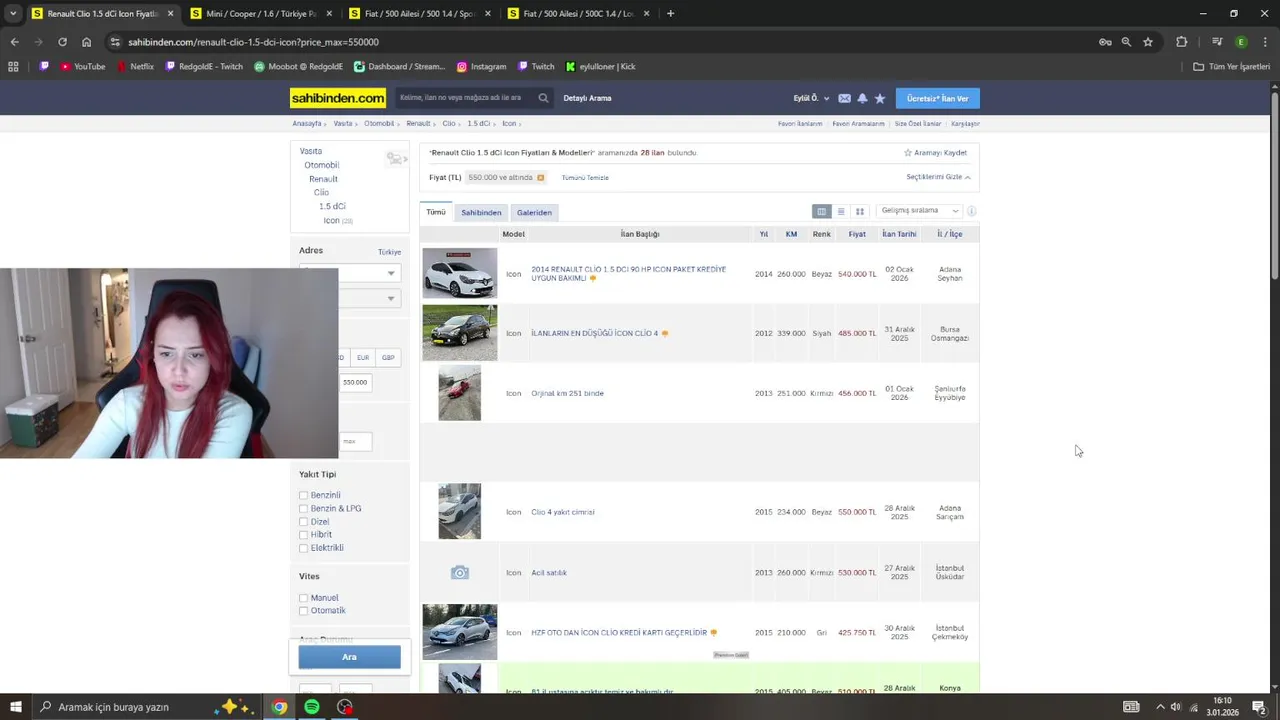Bookmark this page with star icon
The height and width of the screenshot is (720, 1280).
click(x=1148, y=42)
